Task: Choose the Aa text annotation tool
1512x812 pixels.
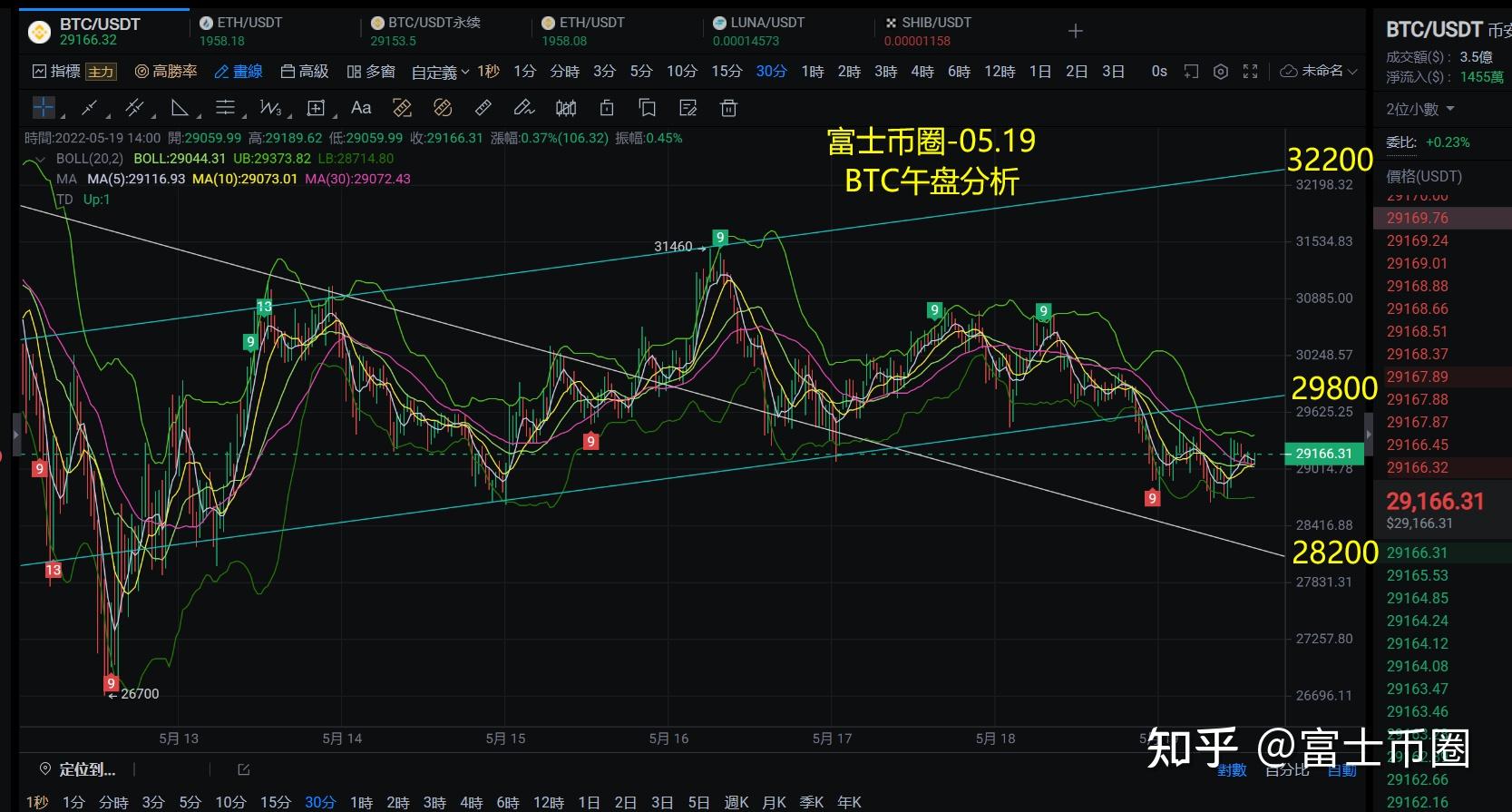Action: tap(361, 108)
